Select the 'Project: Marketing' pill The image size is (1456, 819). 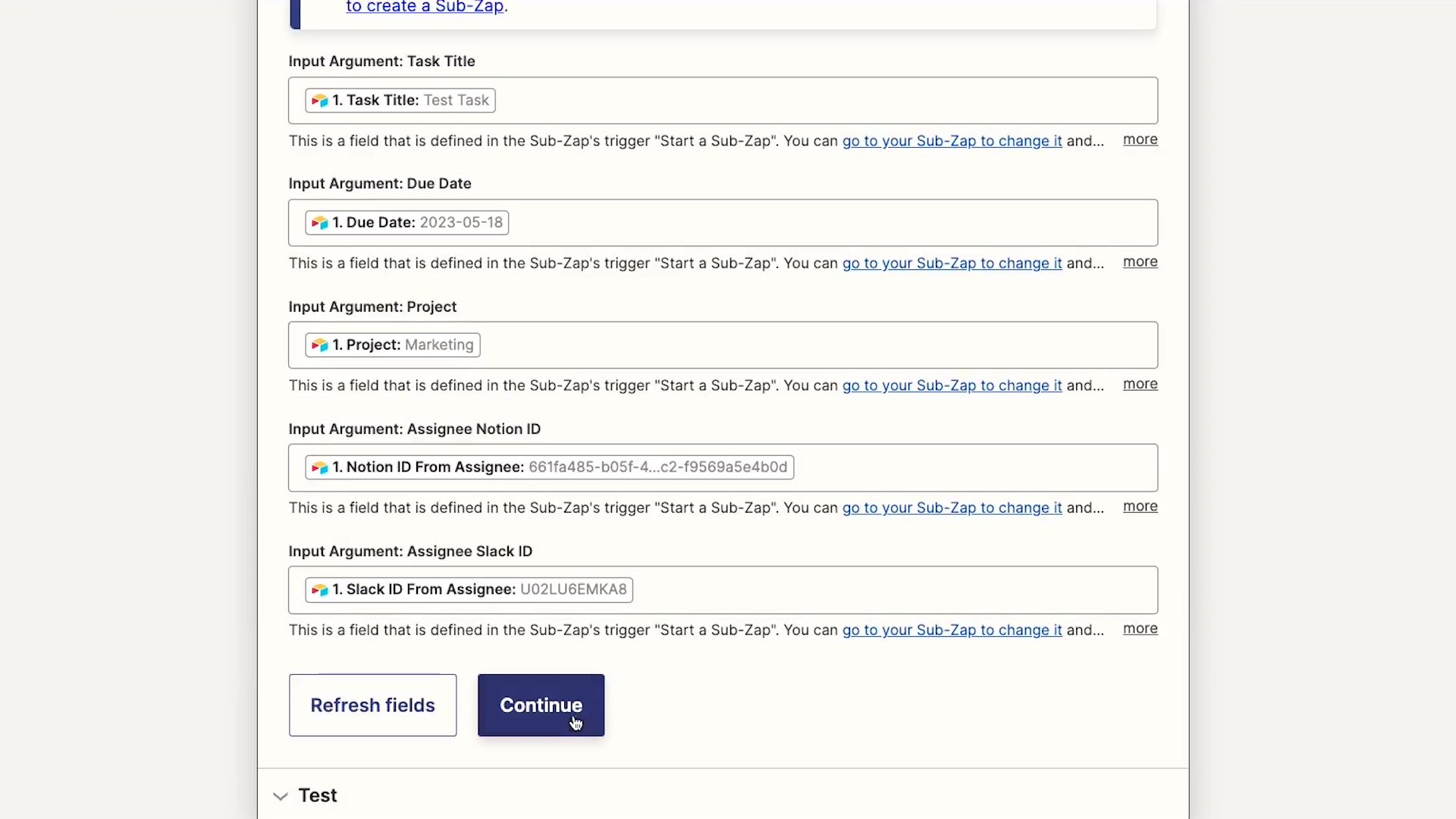(x=402, y=345)
